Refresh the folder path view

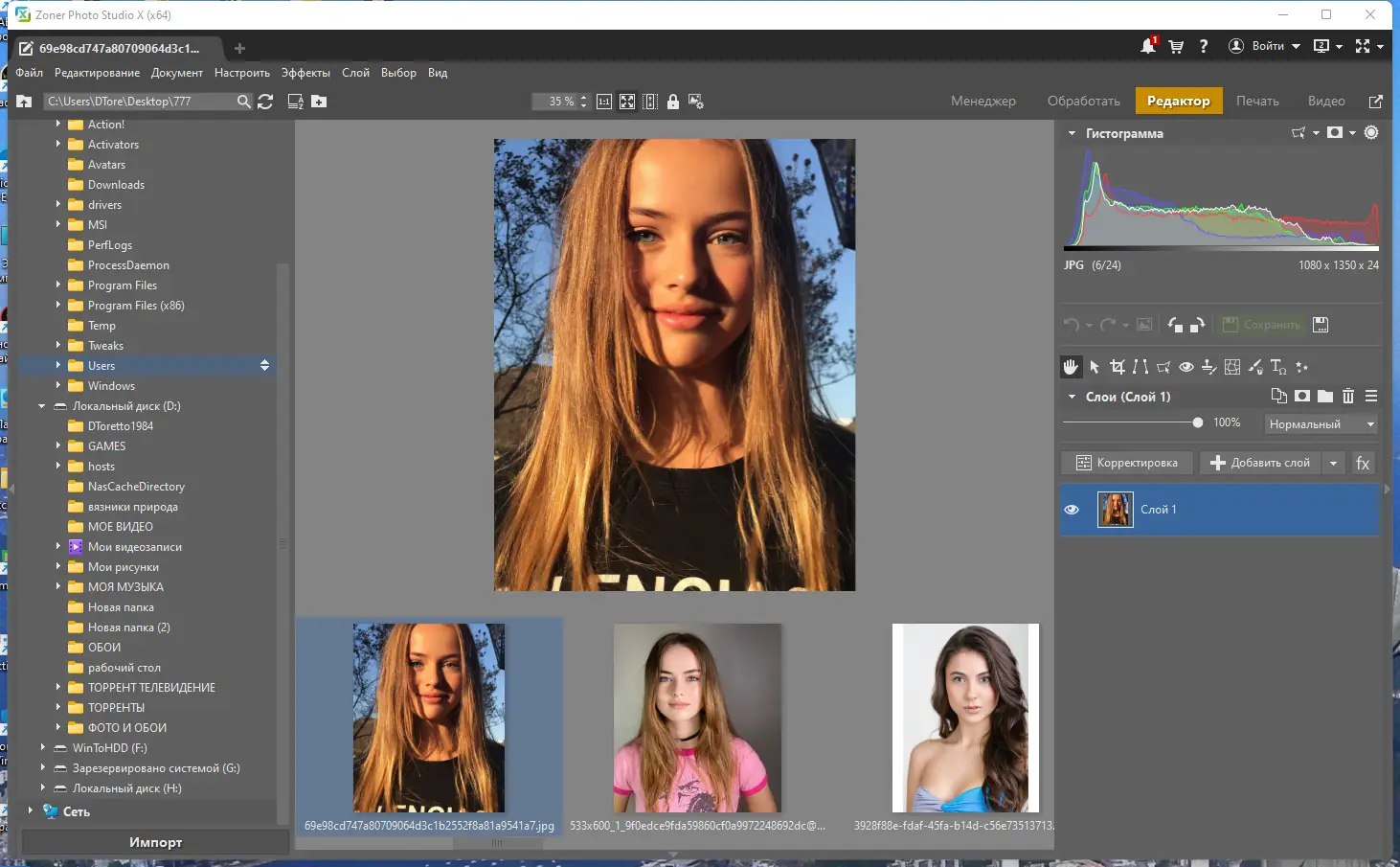pyautogui.click(x=265, y=102)
